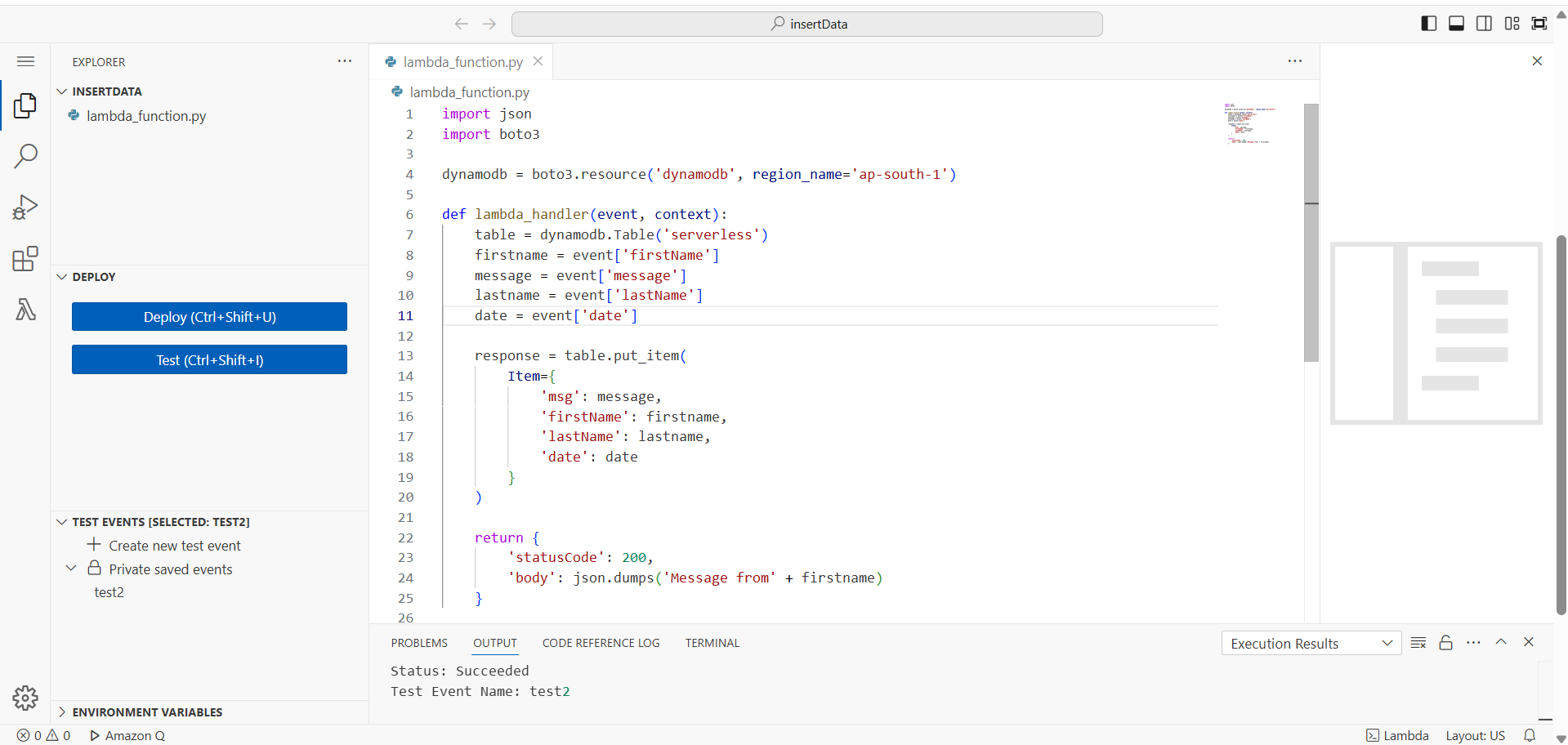The width and height of the screenshot is (1568, 745).
Task: Close the lambda_function.py tab
Action: tap(538, 61)
